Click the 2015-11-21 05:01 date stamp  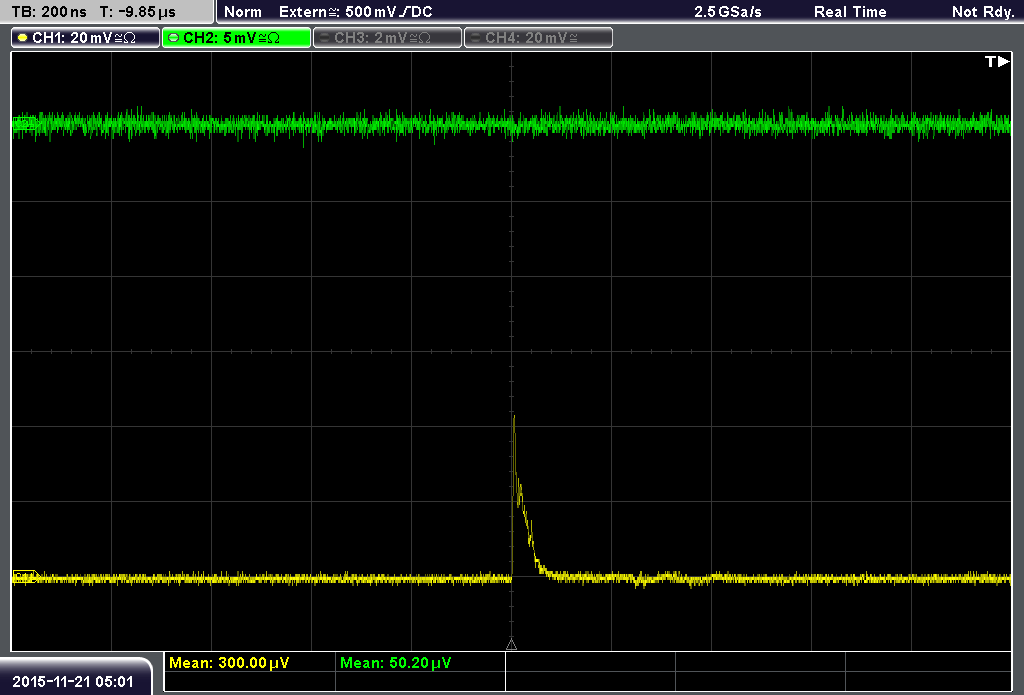pyautogui.click(x=73, y=681)
